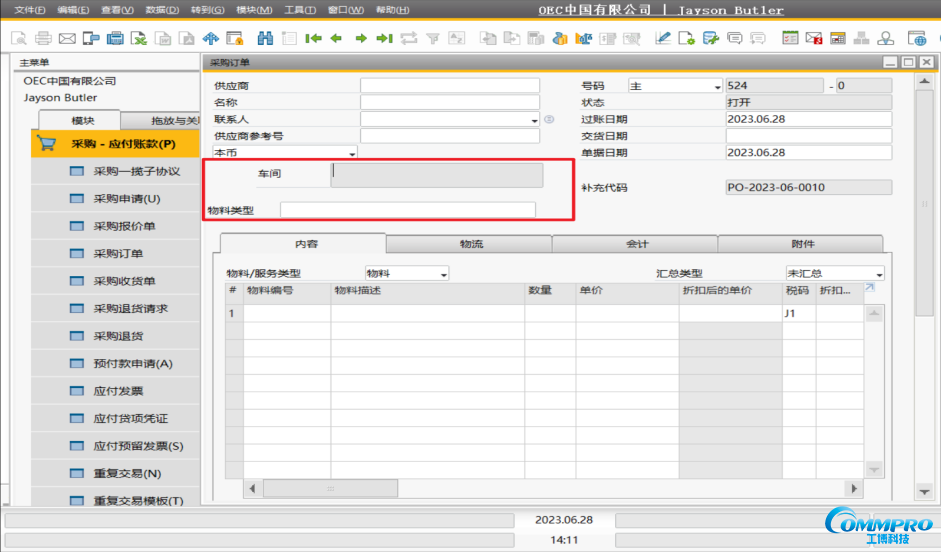This screenshot has height=552, width=941.
Task: Click the Print toolbar icon
Action: (43, 38)
